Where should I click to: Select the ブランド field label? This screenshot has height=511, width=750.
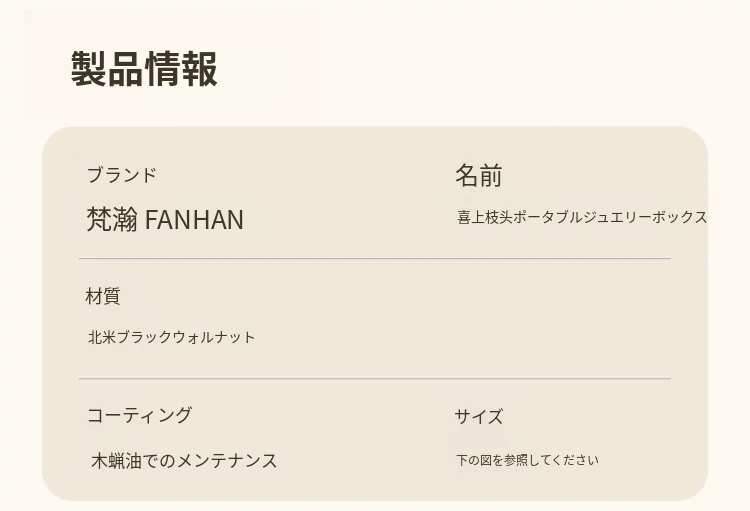(x=121, y=175)
